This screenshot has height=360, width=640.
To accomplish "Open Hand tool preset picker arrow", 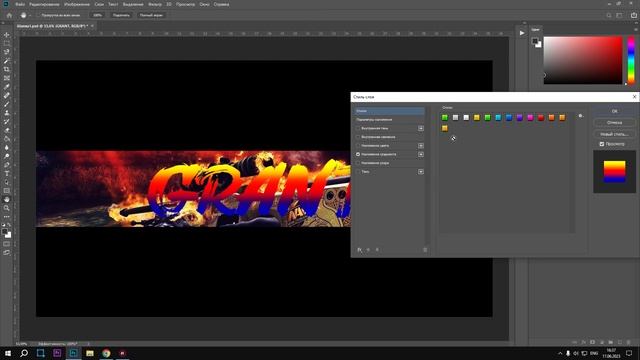I will click(30, 15).
